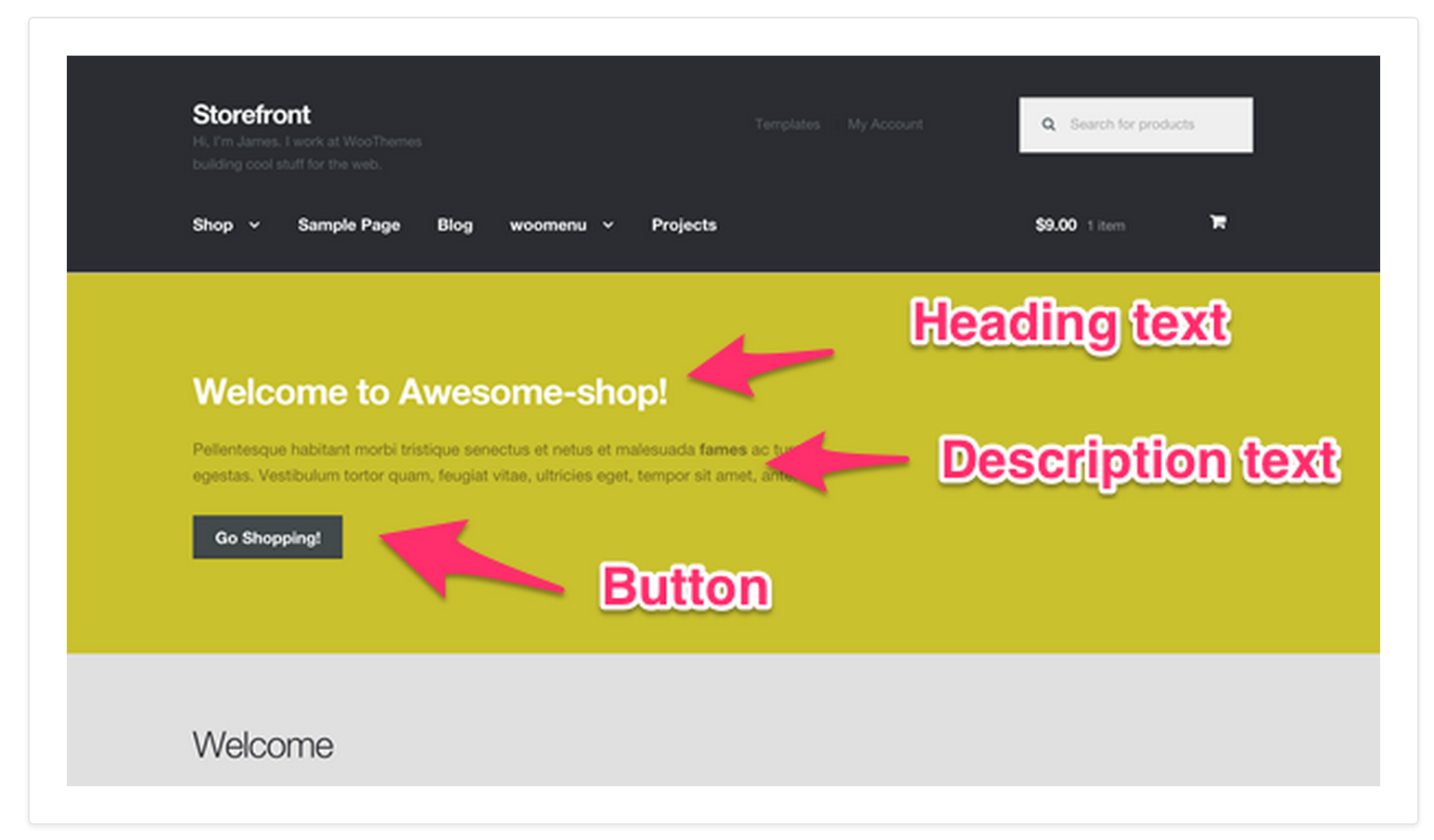The width and height of the screenshot is (1434, 840).
Task: Click the site tagline under Storefront
Action: (x=306, y=152)
